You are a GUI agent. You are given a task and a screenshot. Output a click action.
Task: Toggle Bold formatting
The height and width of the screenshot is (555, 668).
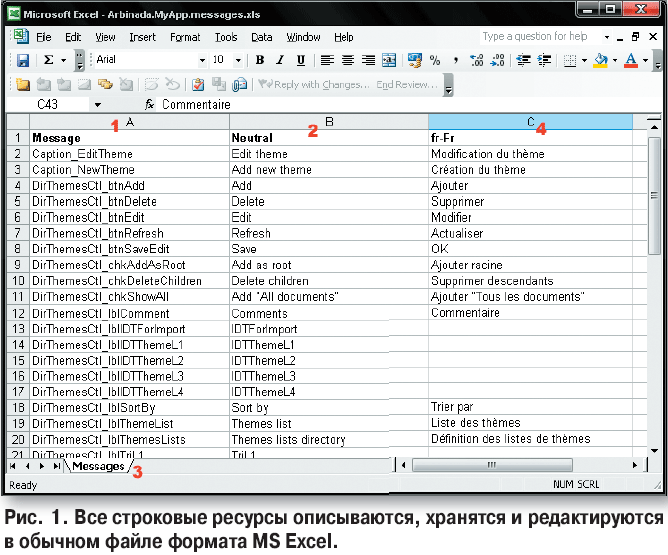pyautogui.click(x=259, y=61)
